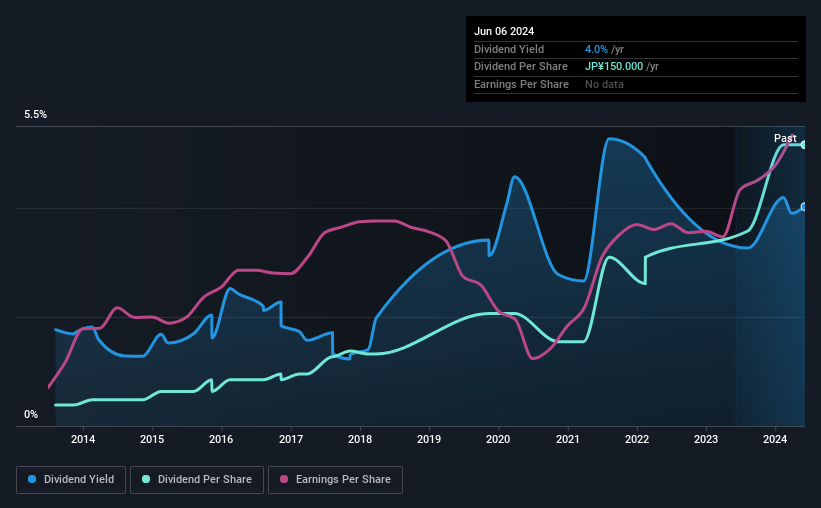This screenshot has height=508, width=821.
Task: Click the 2022 axis label
Action: (x=637, y=439)
